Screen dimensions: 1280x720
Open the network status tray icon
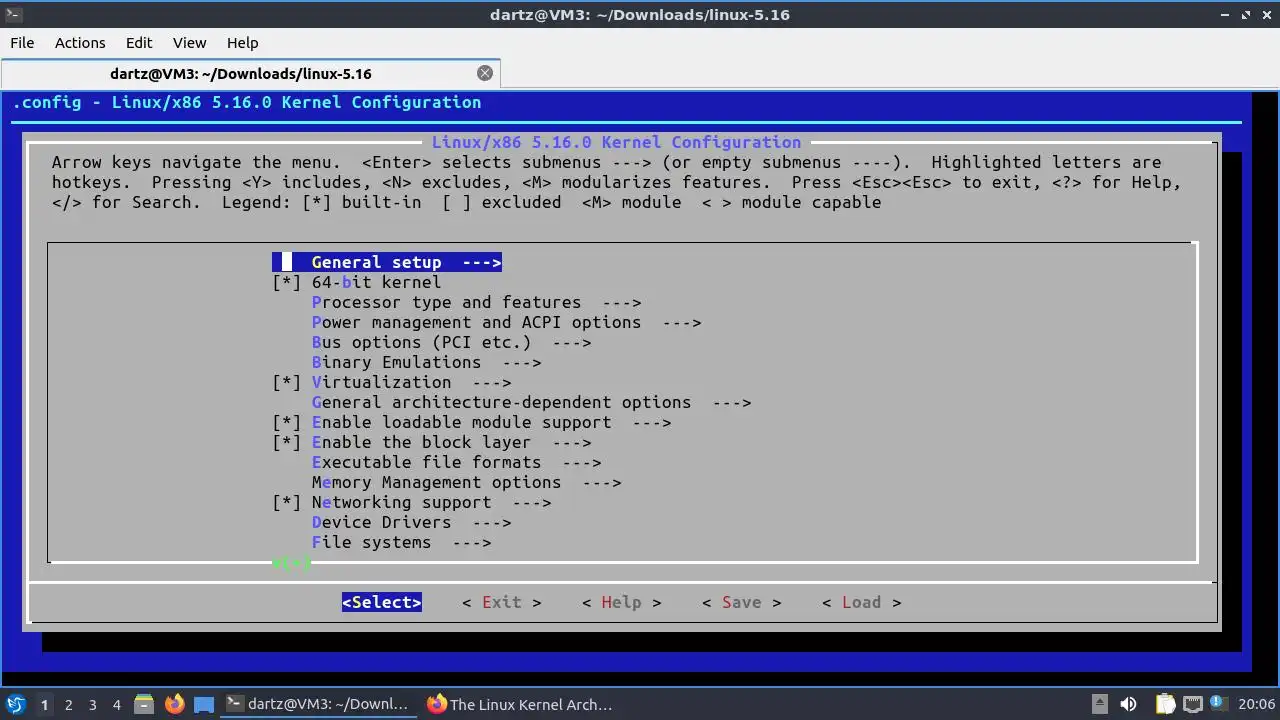(x=1192, y=704)
